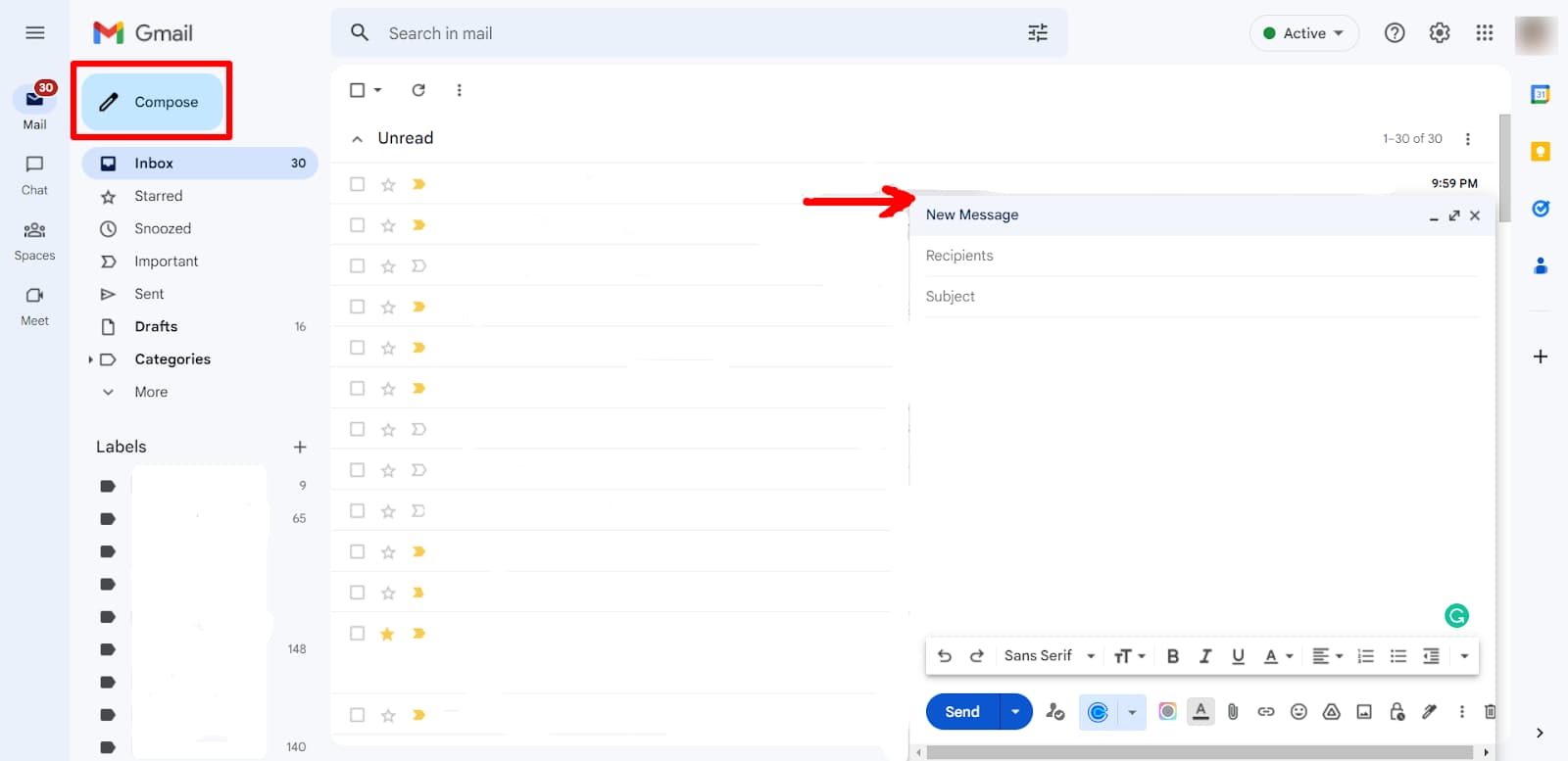Image resolution: width=1568 pixels, height=761 pixels.
Task: Toggle confidential mode lock icon
Action: (x=1397, y=712)
